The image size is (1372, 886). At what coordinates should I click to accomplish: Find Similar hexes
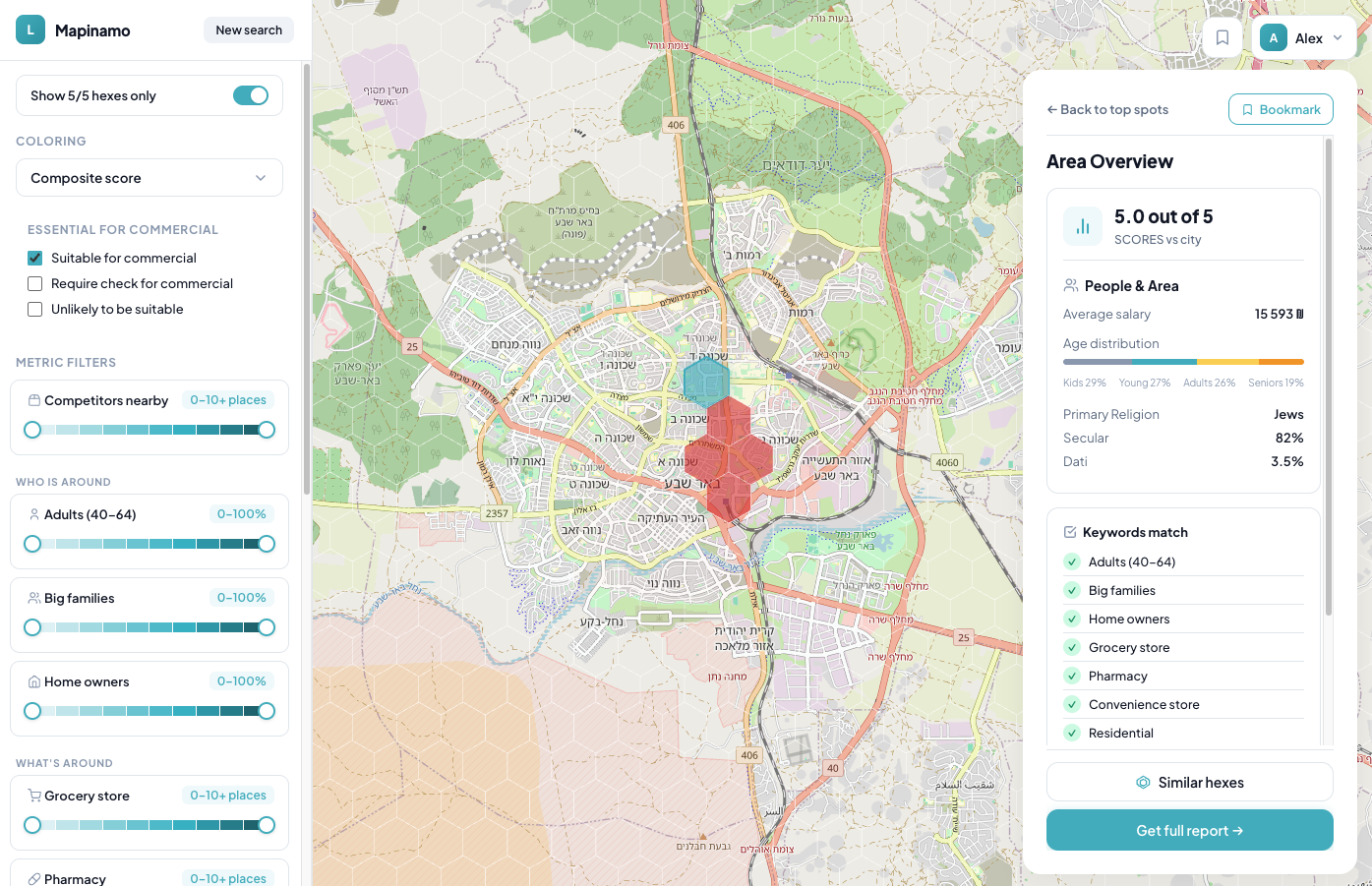coord(1190,782)
